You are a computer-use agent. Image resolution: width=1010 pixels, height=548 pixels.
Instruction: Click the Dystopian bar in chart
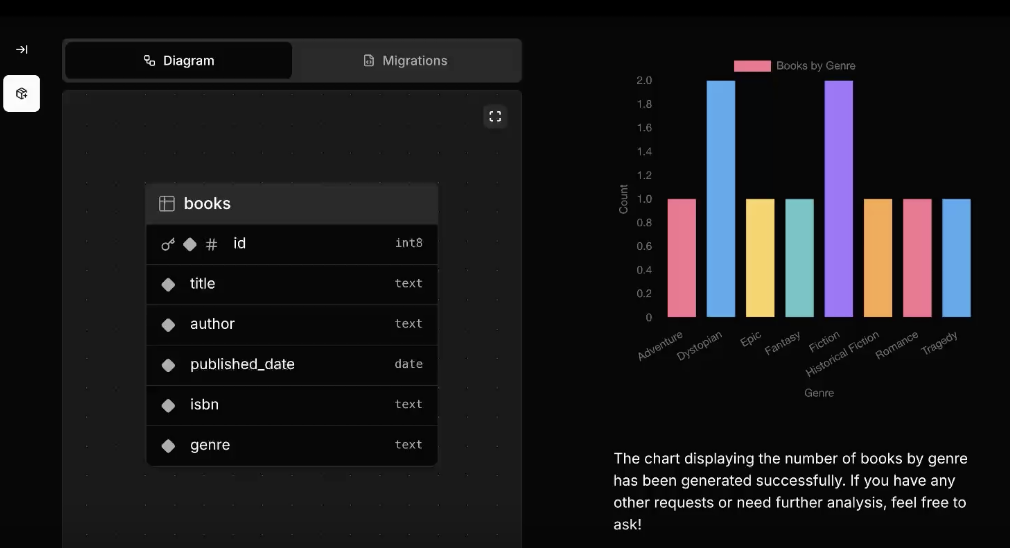coord(720,199)
